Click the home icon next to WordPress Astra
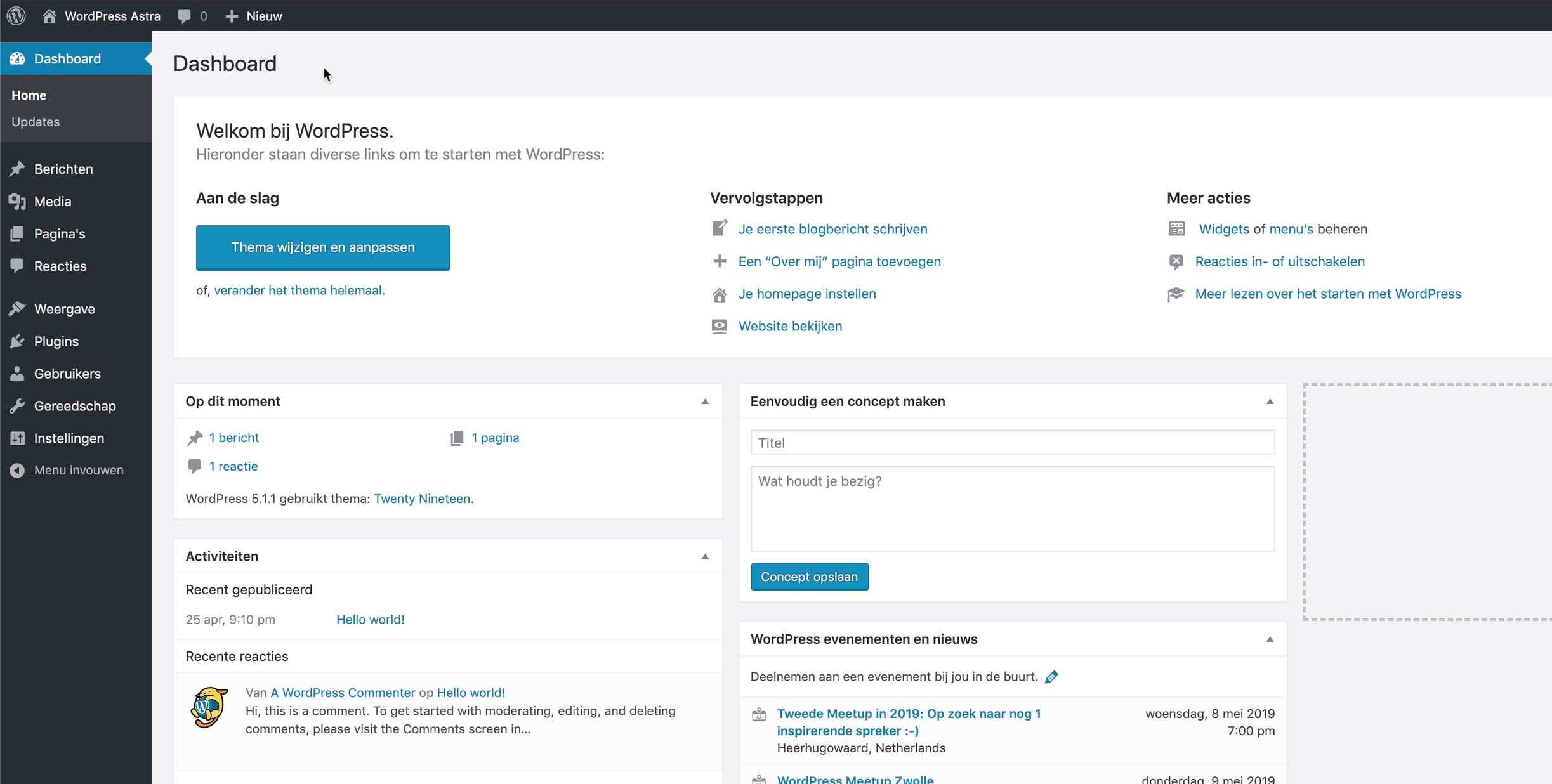 pyautogui.click(x=49, y=16)
